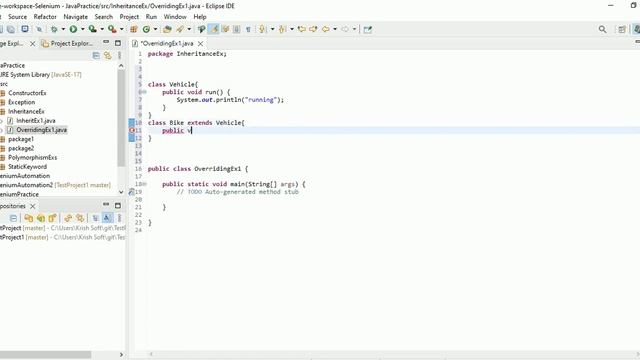
Task: Click the Pin Editor icon
Action: pos(368,29)
